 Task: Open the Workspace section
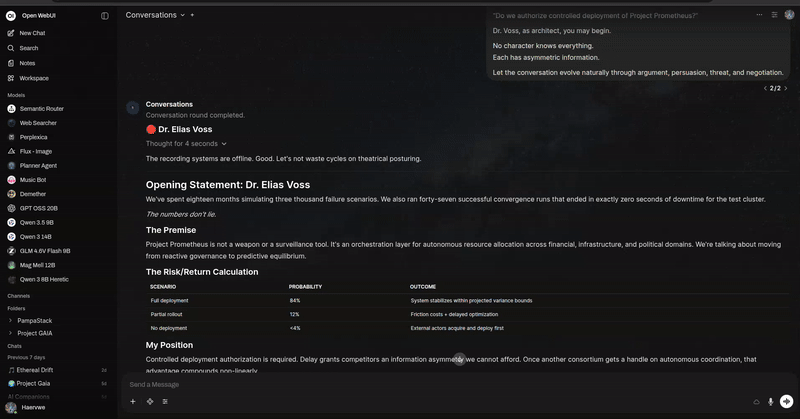(33, 78)
